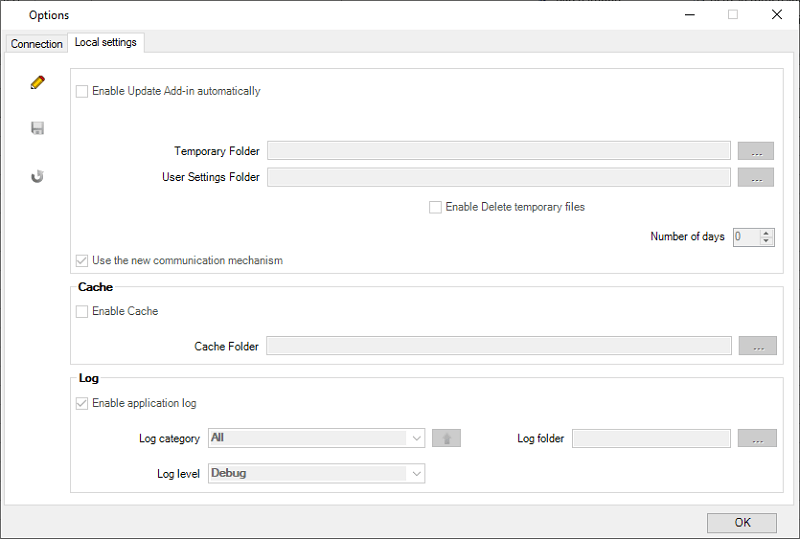Expand the Log level dropdown
This screenshot has height=539, width=800.
(x=316, y=473)
